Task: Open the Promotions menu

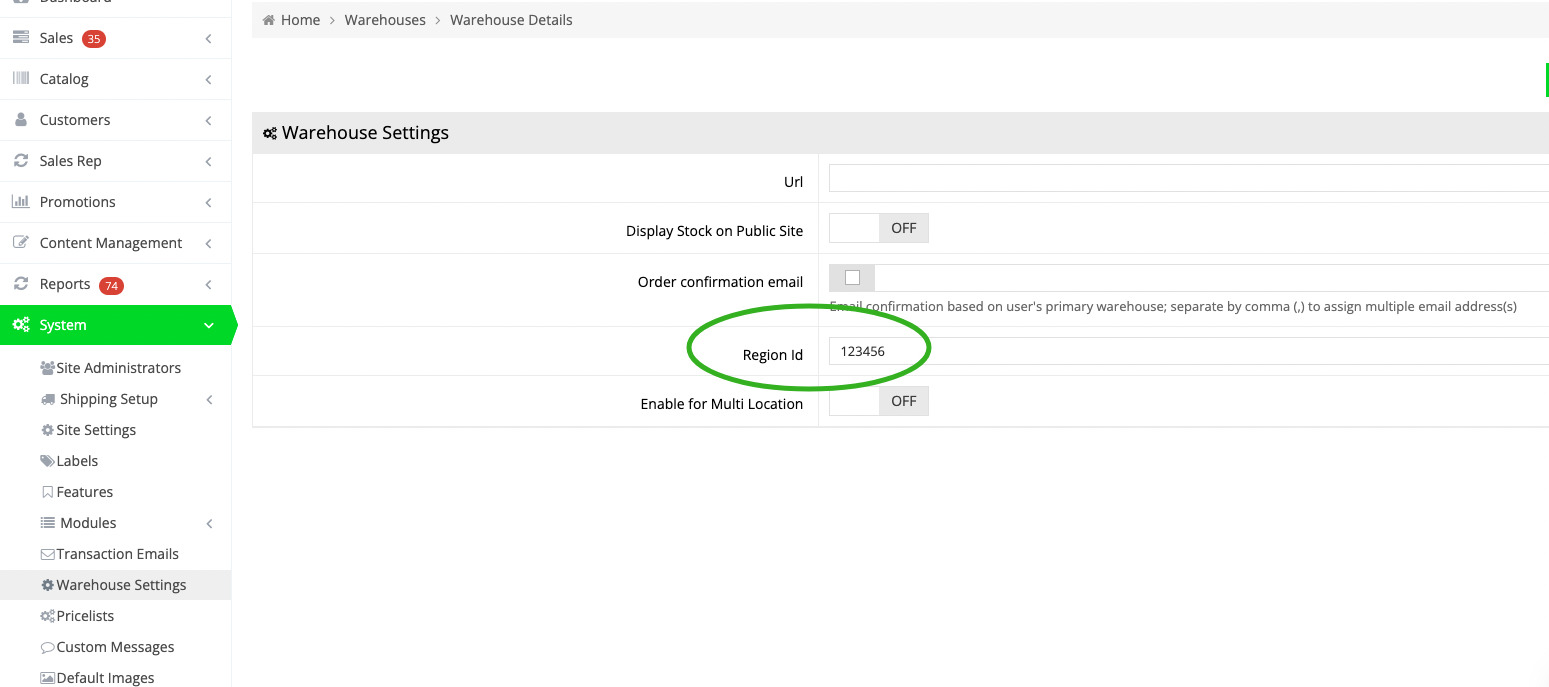Action: click(x=78, y=202)
